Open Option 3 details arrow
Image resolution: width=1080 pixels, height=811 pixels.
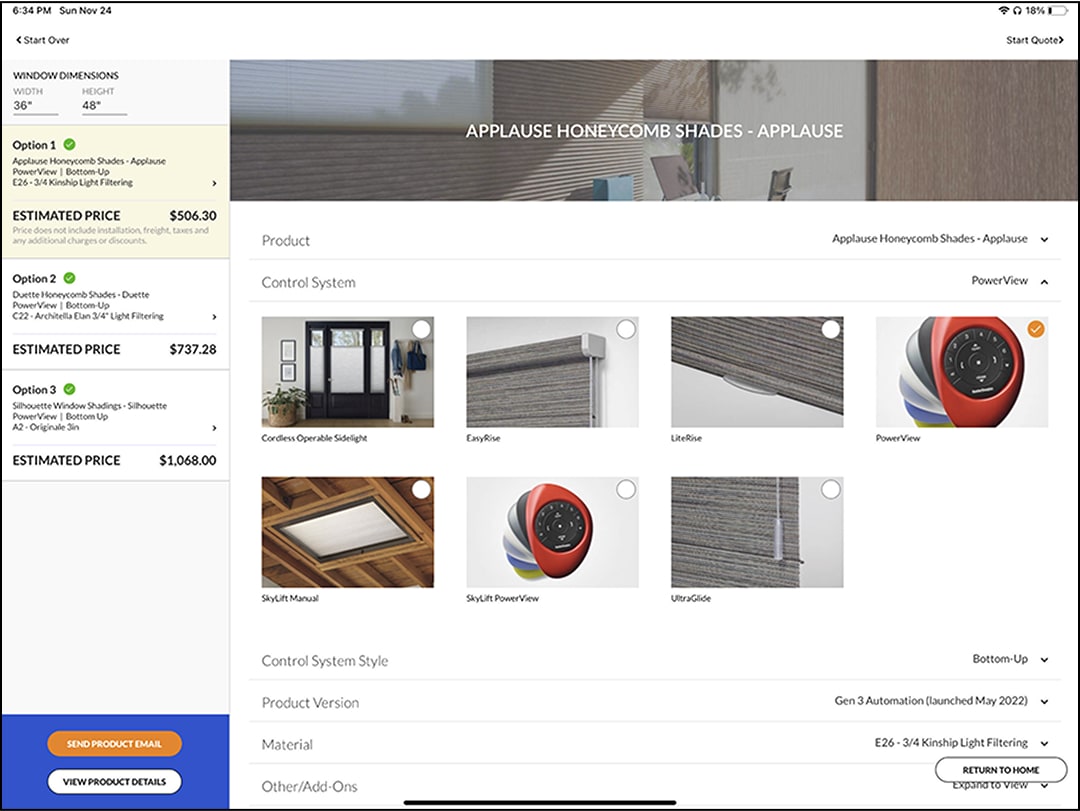[214, 428]
